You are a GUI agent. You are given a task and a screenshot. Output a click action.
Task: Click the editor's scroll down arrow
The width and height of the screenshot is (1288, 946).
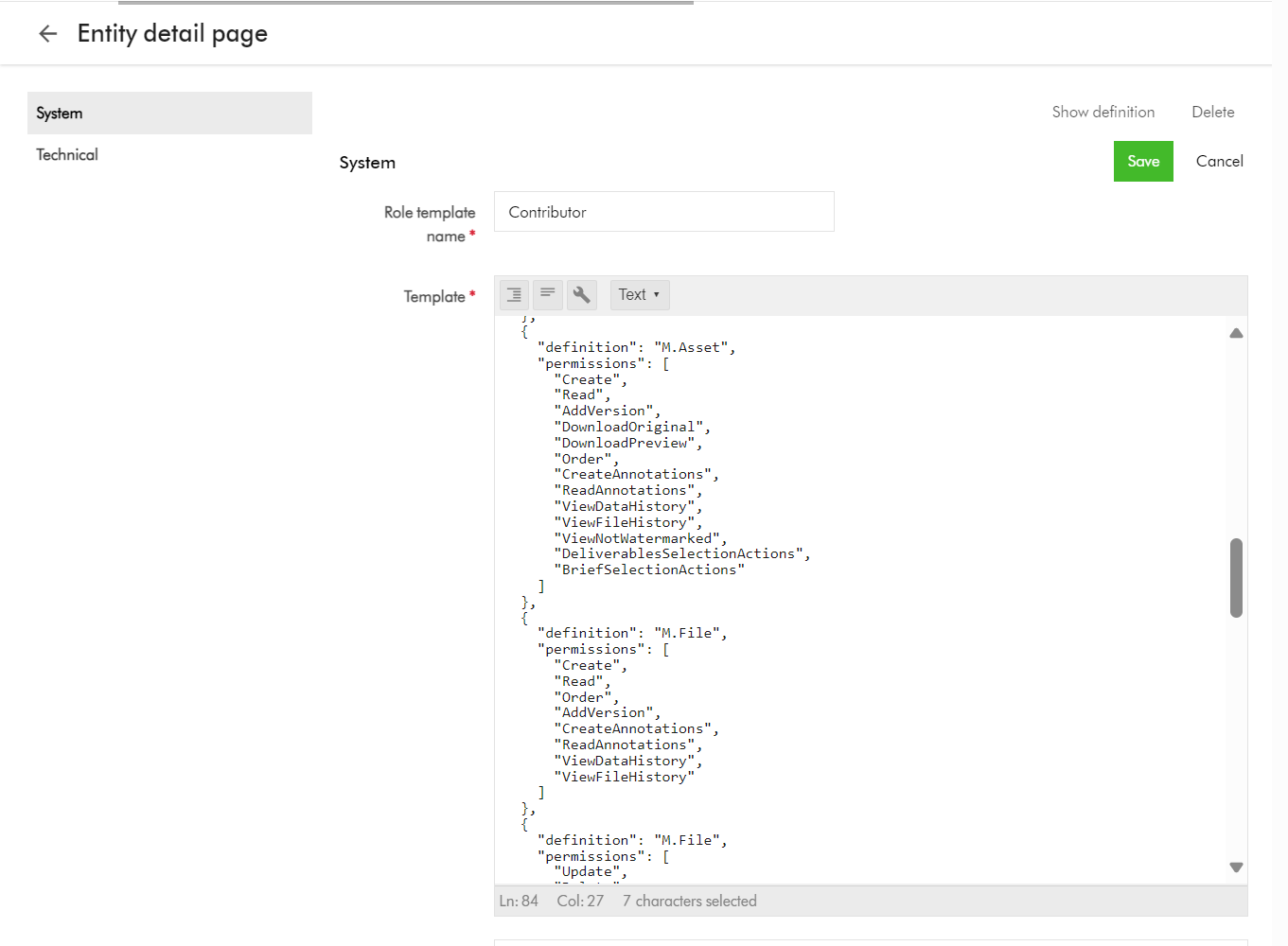pyautogui.click(x=1236, y=867)
